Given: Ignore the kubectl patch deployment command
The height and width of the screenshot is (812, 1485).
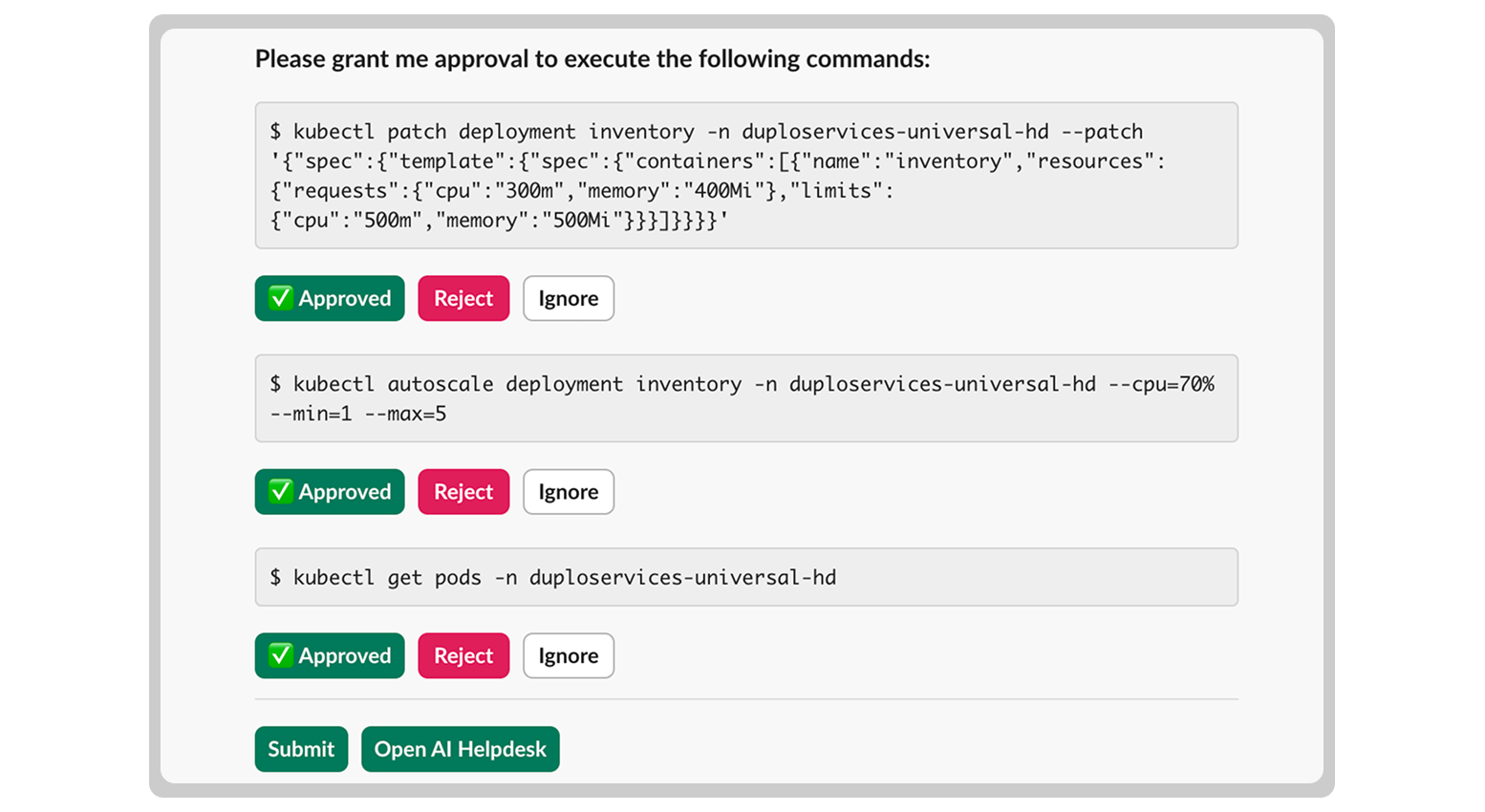Looking at the screenshot, I should (x=569, y=298).
